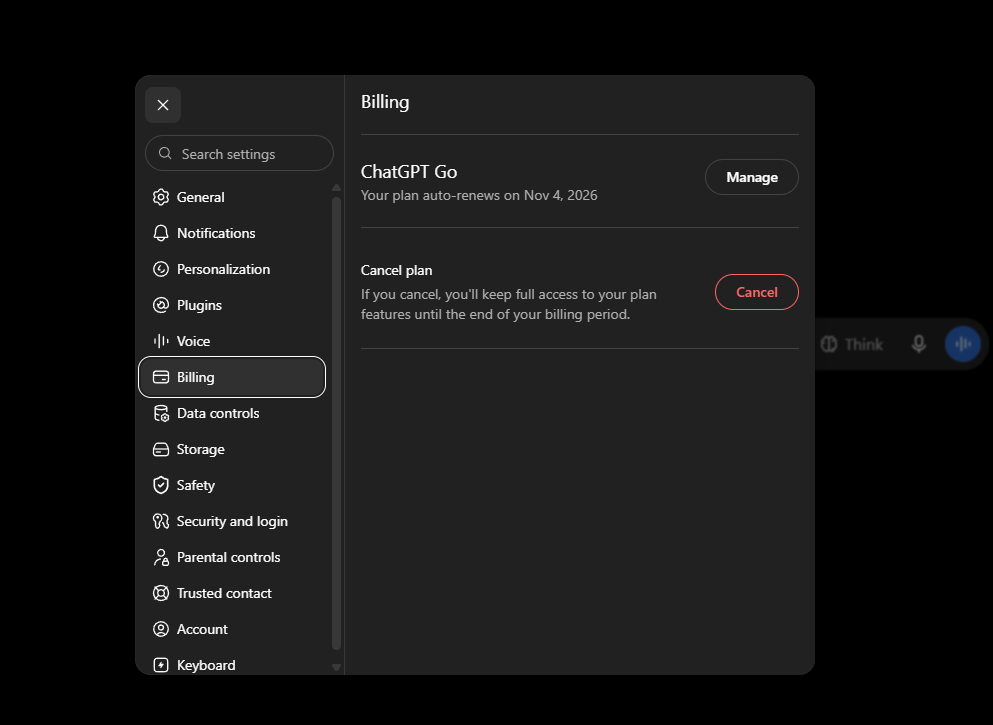
Task: Click the cancel description about billing period
Action: click(x=509, y=304)
